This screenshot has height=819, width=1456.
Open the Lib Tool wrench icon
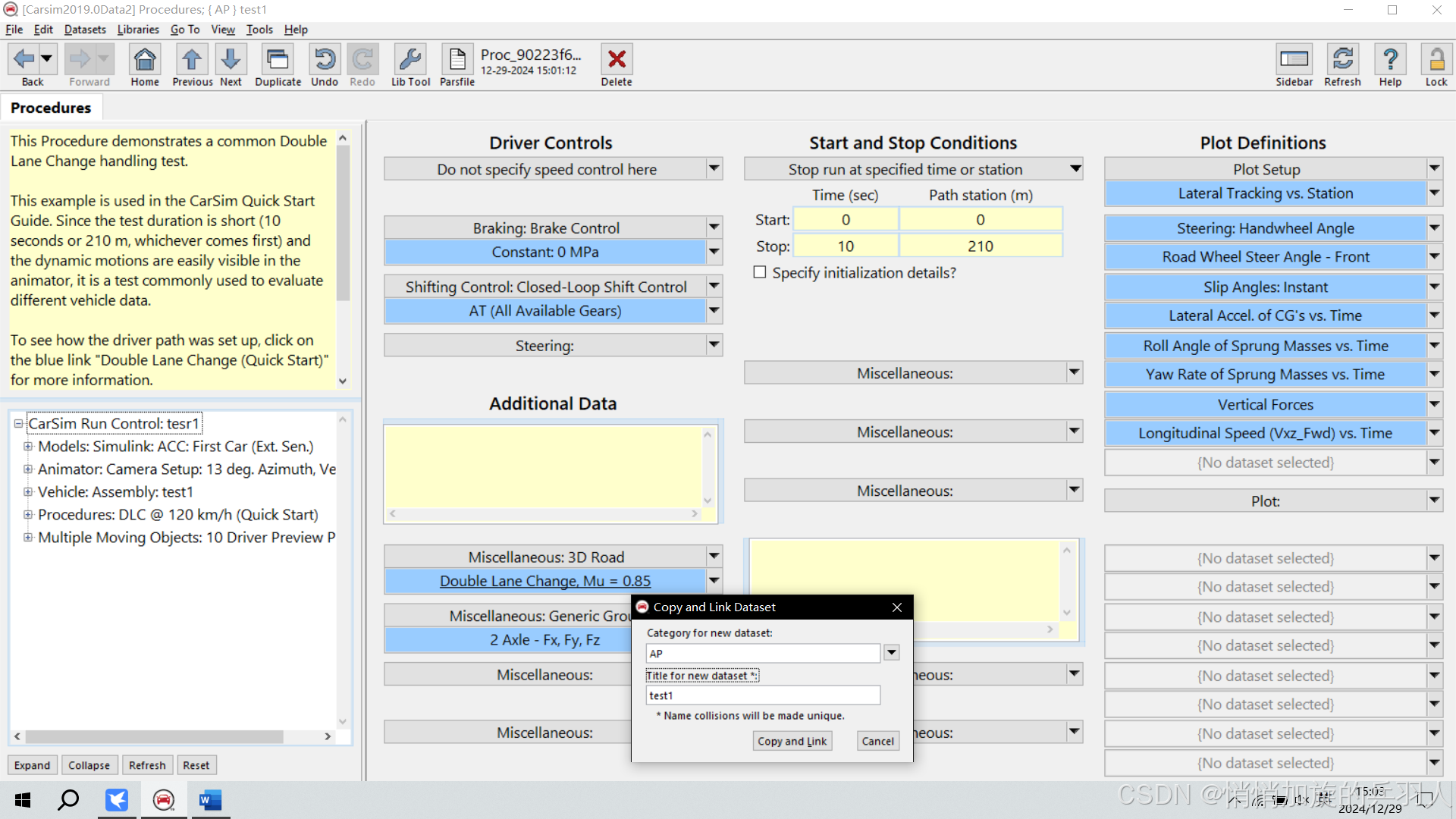tap(410, 60)
